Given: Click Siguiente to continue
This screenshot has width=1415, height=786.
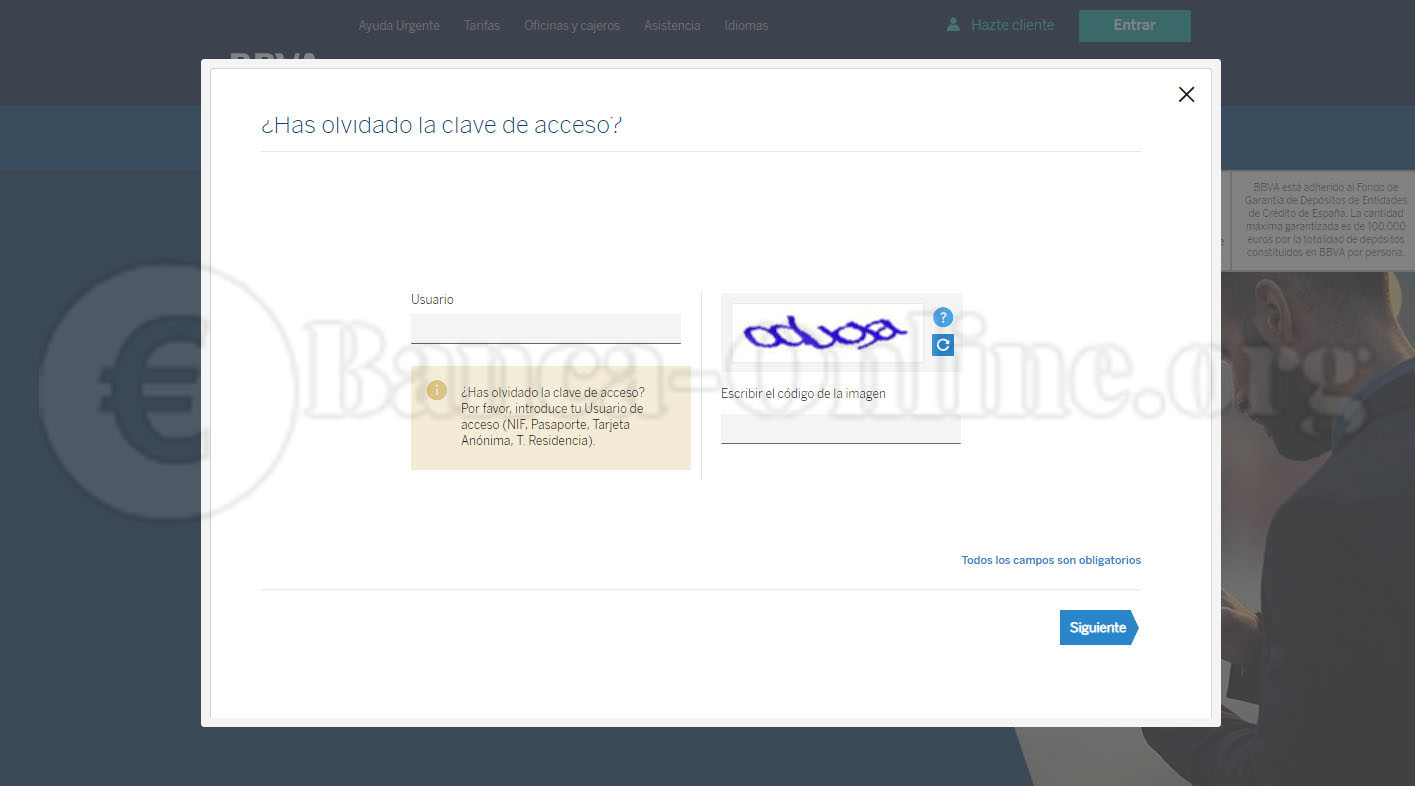Looking at the screenshot, I should click(1096, 627).
